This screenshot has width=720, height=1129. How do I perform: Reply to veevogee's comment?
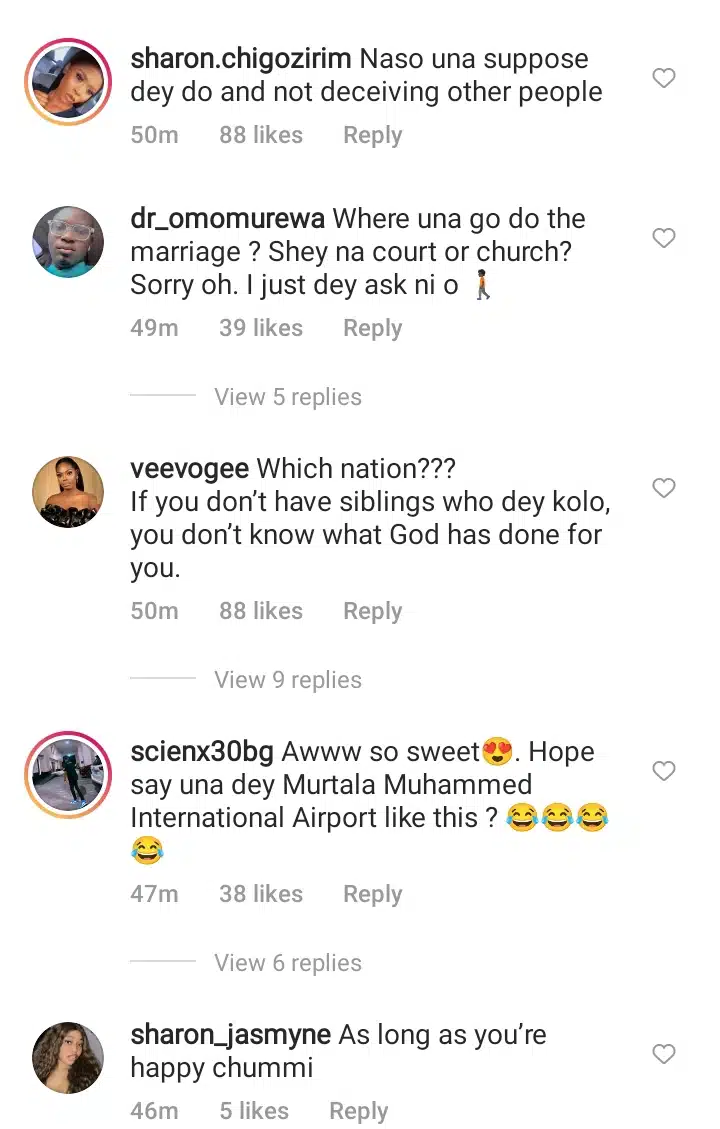[372, 611]
